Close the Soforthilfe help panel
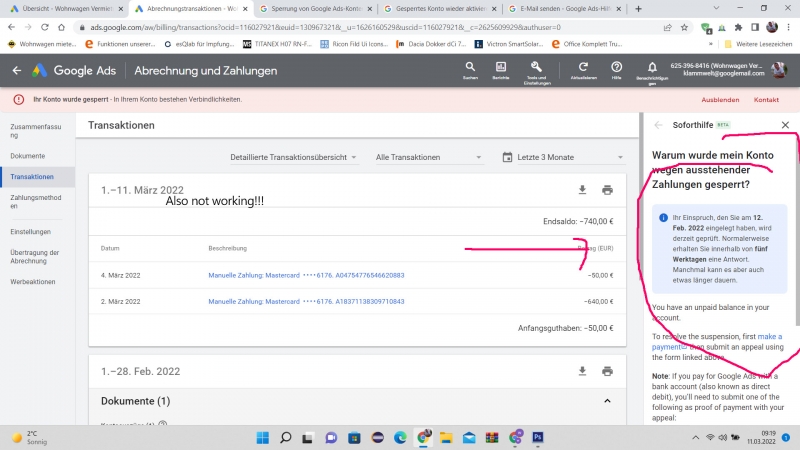800x450 pixels. (785, 125)
